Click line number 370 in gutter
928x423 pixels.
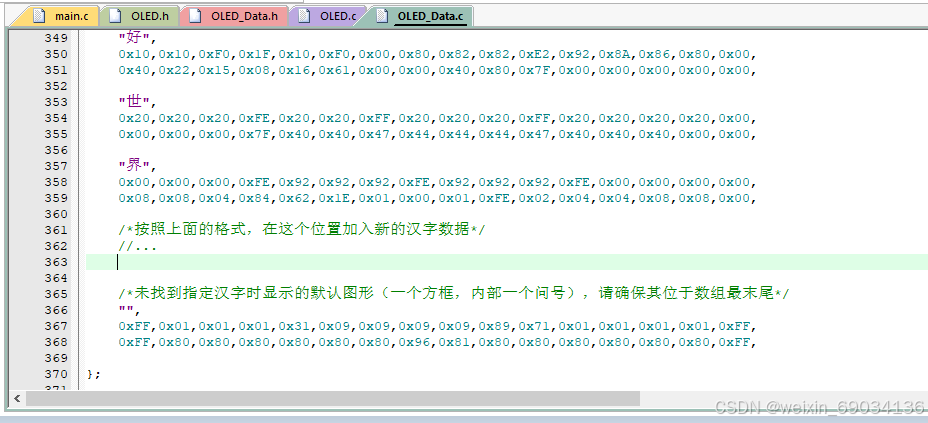tap(56, 374)
